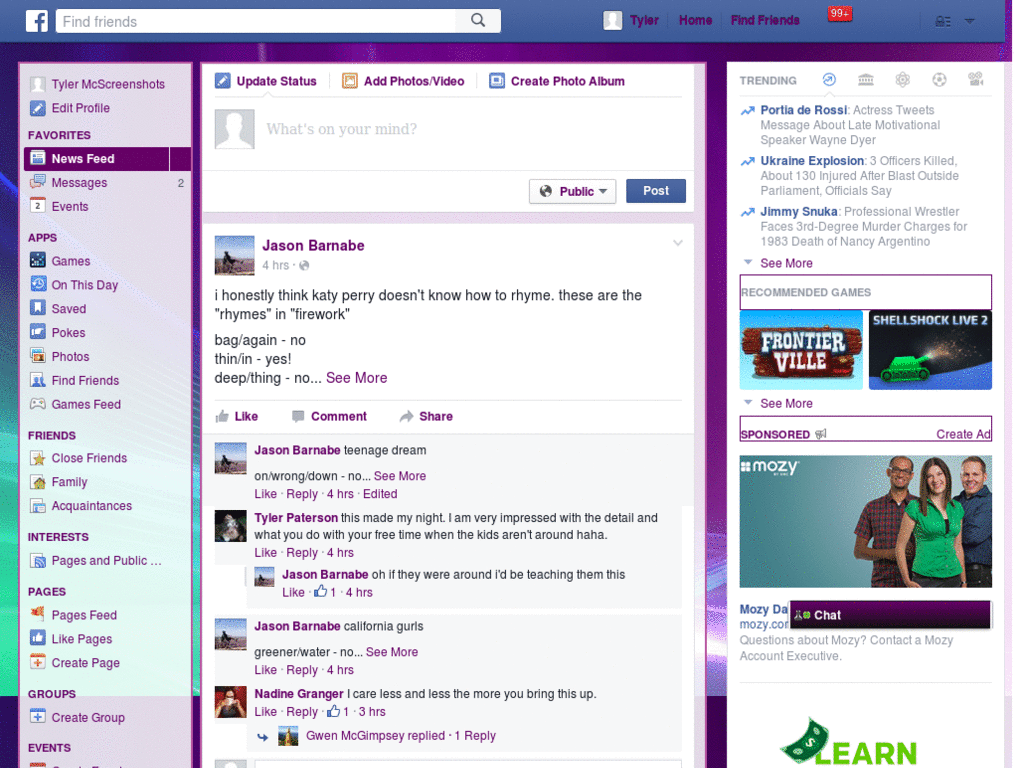Like Jason Barnabe's post
Viewport: 1024px width, 768px height.
tap(237, 417)
